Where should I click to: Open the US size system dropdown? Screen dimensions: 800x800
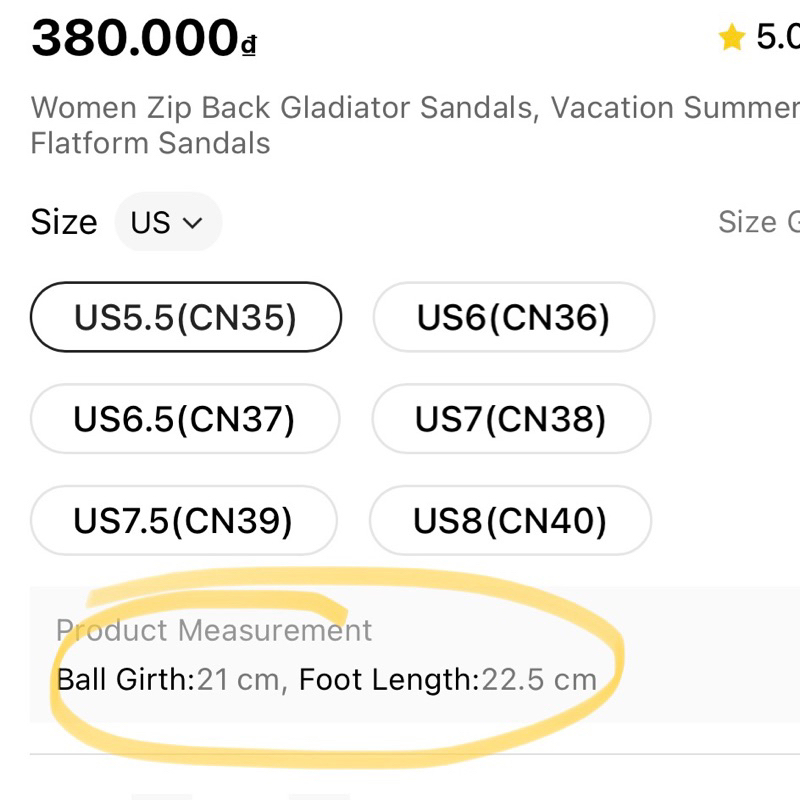click(x=167, y=222)
